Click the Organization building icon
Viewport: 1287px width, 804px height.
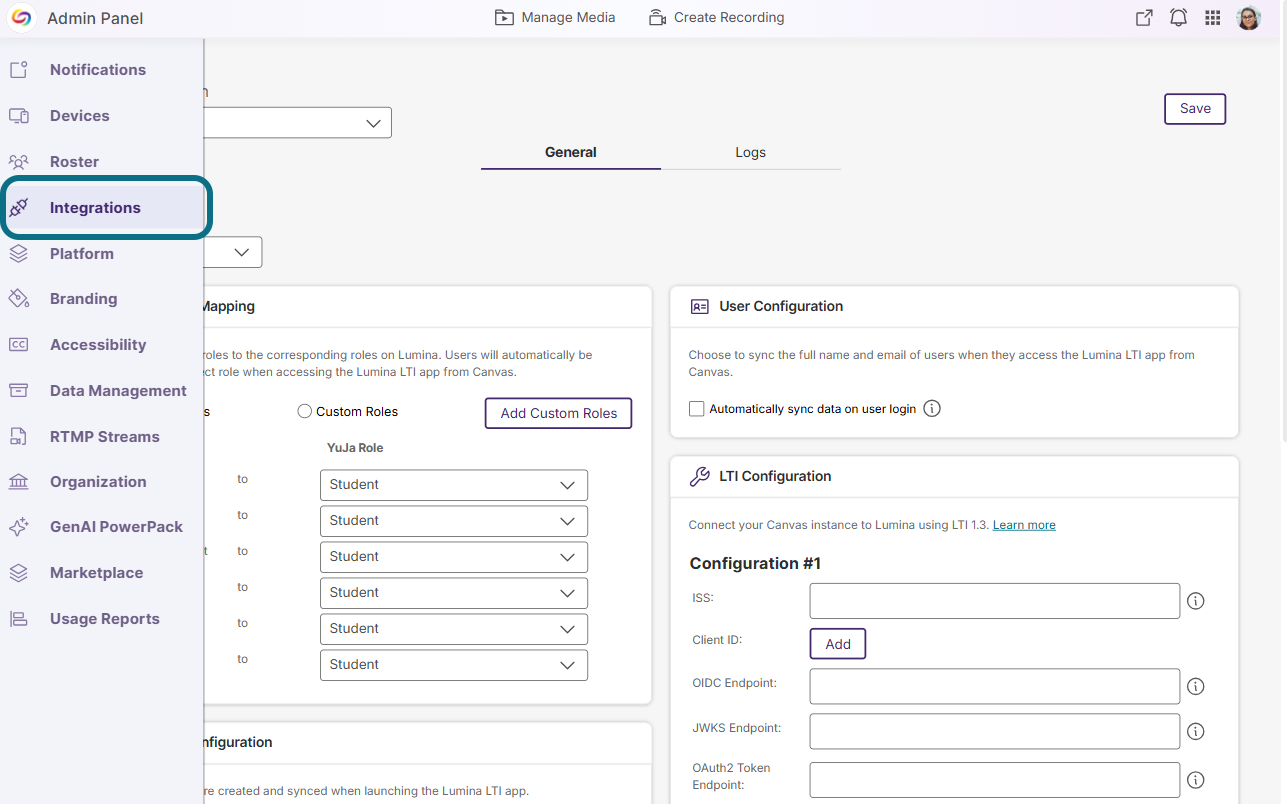18,482
